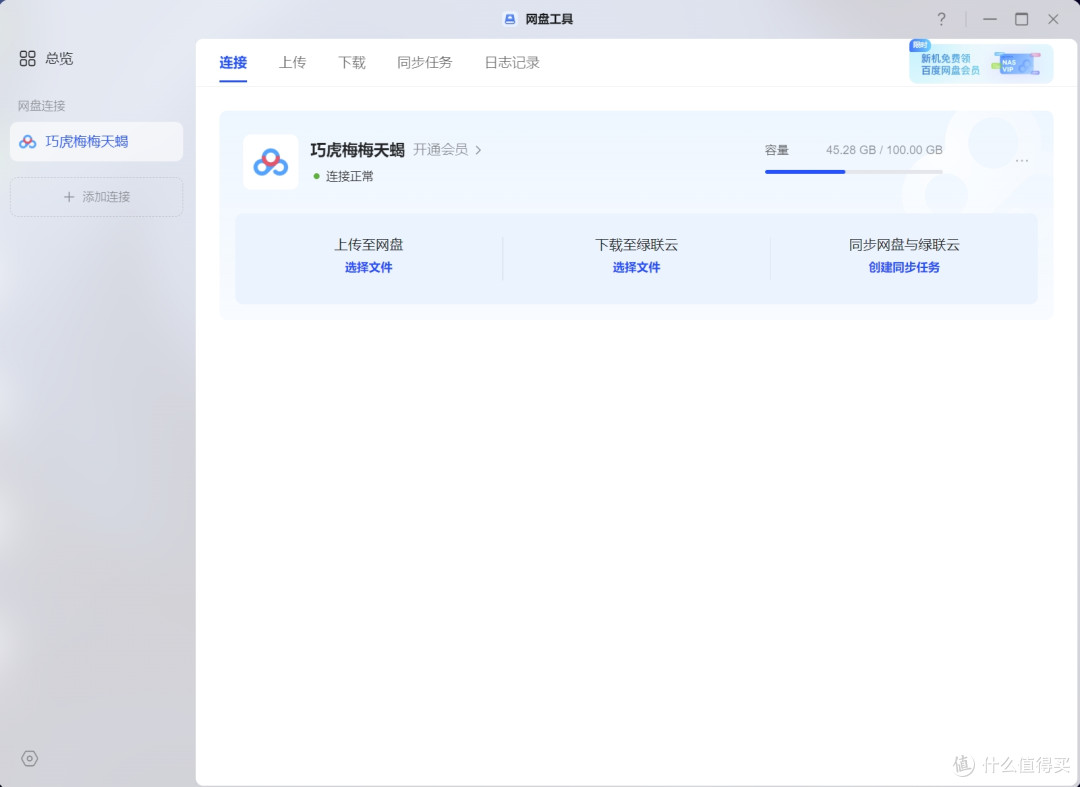Click the 添加连接 button
This screenshot has width=1080, height=787.
96,197
